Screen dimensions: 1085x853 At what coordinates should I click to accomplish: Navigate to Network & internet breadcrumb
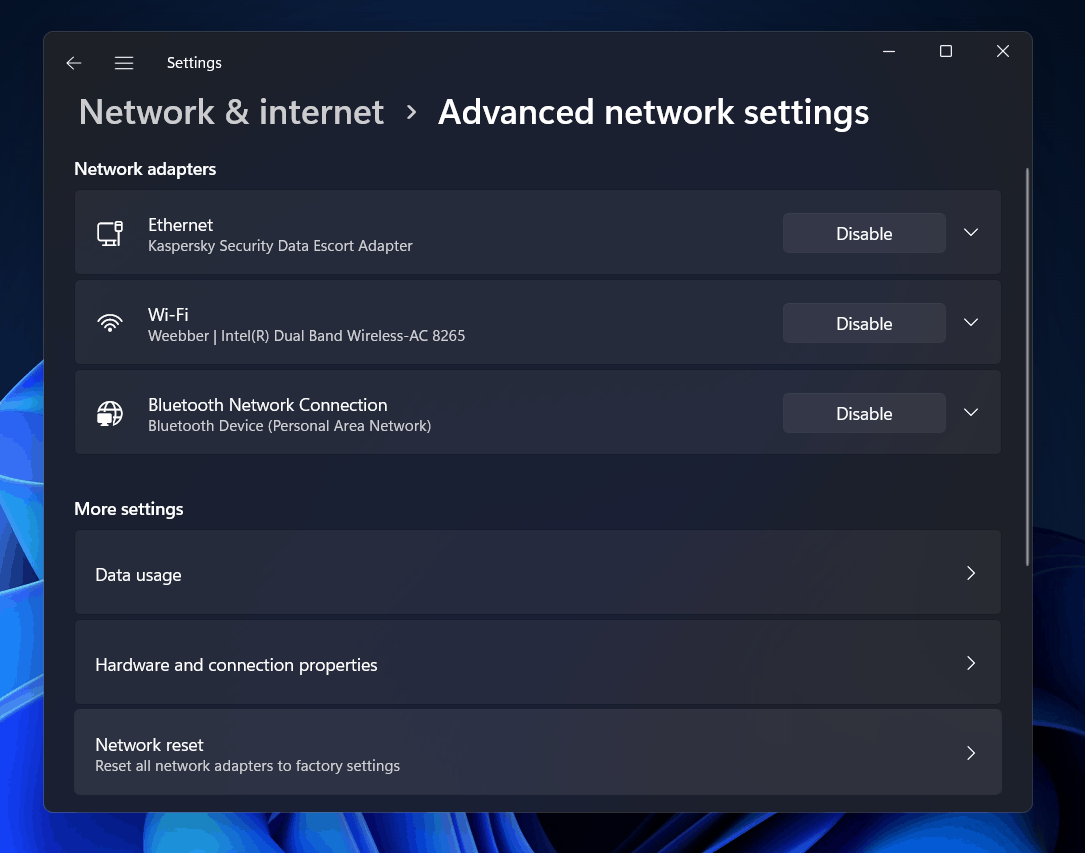coord(231,112)
